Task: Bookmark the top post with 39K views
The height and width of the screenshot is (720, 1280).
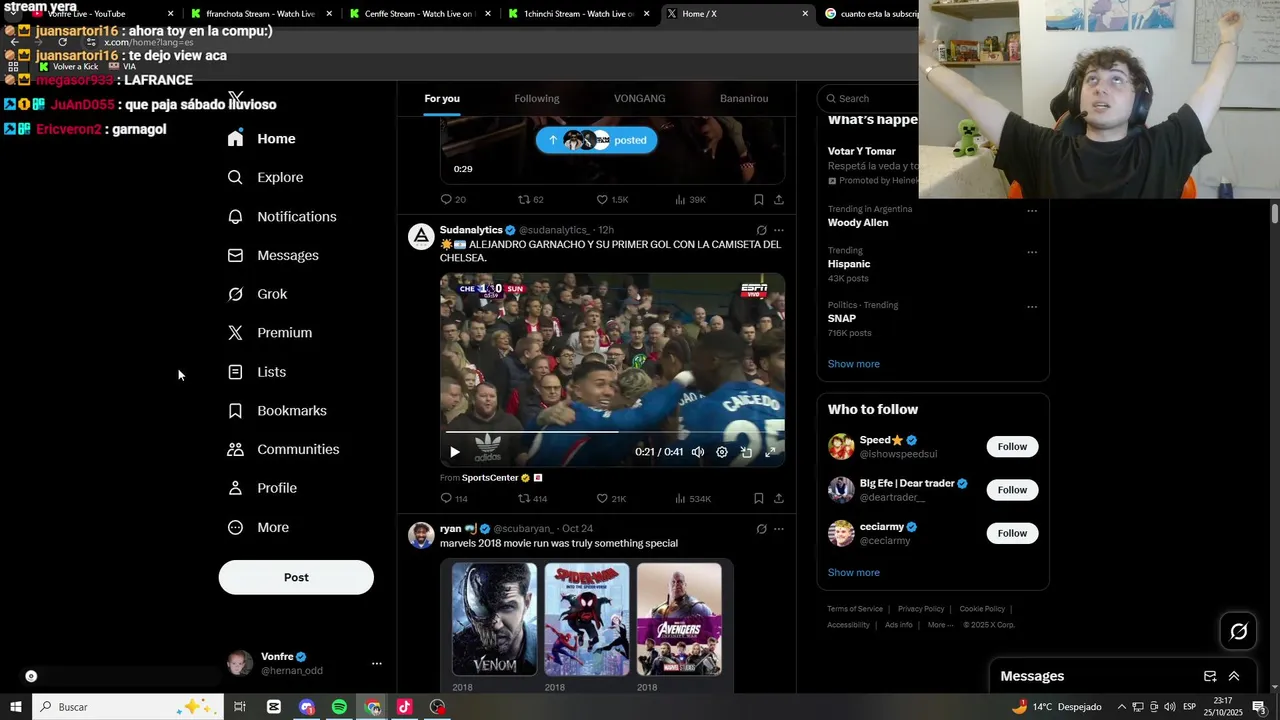Action: tap(759, 200)
